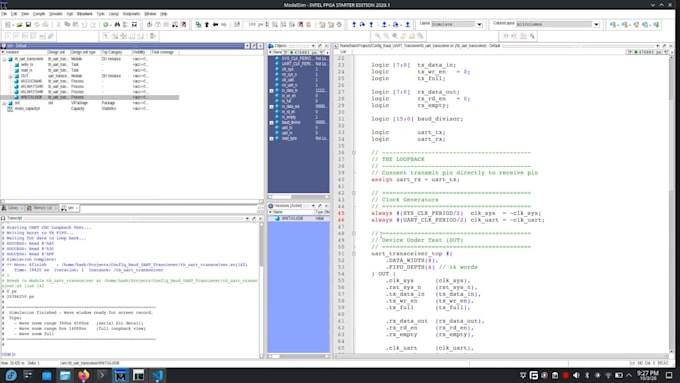680x383 pixels.
Task: Click the Run simulation icon
Action: [275, 25]
